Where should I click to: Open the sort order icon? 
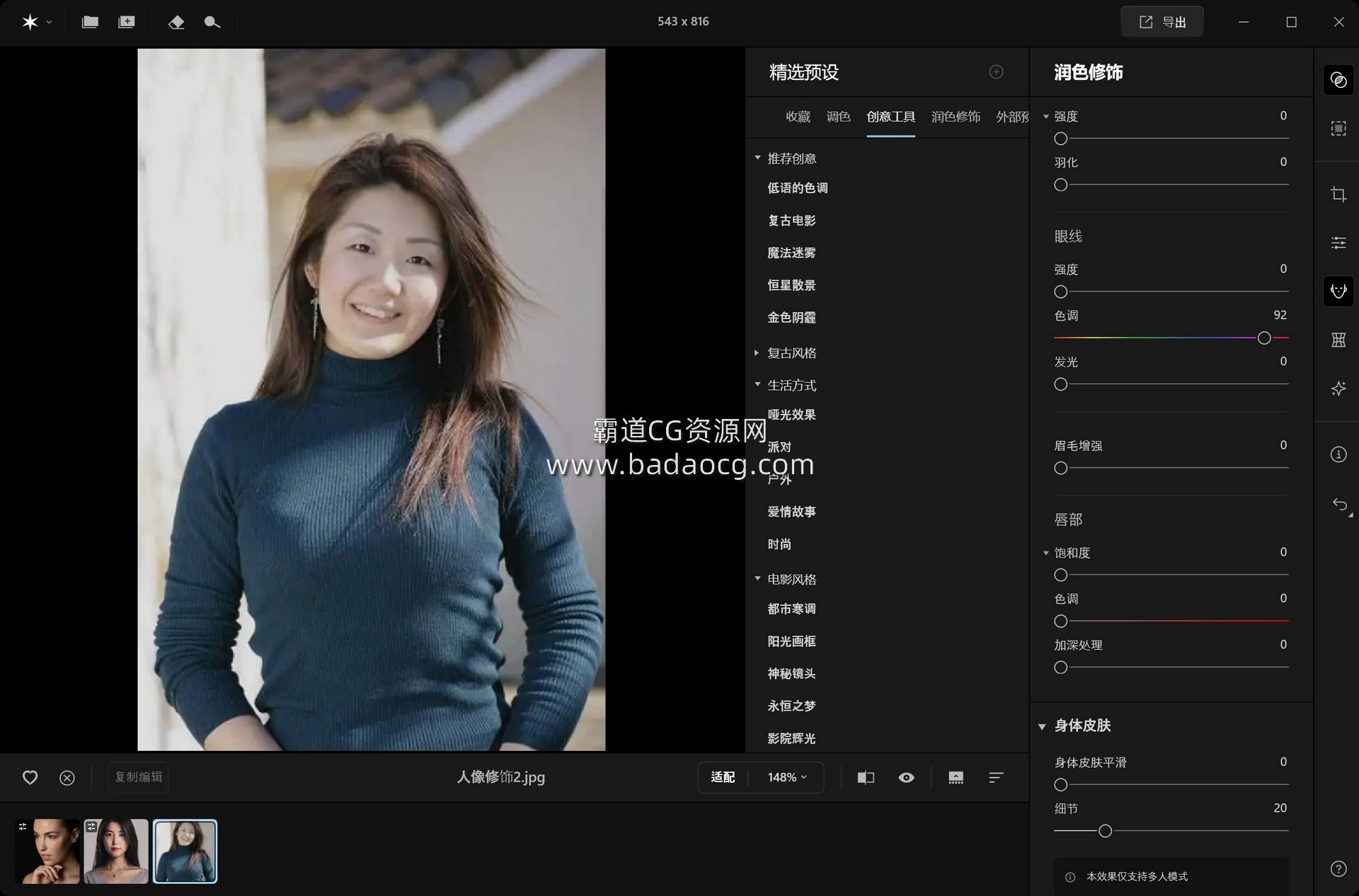point(996,777)
